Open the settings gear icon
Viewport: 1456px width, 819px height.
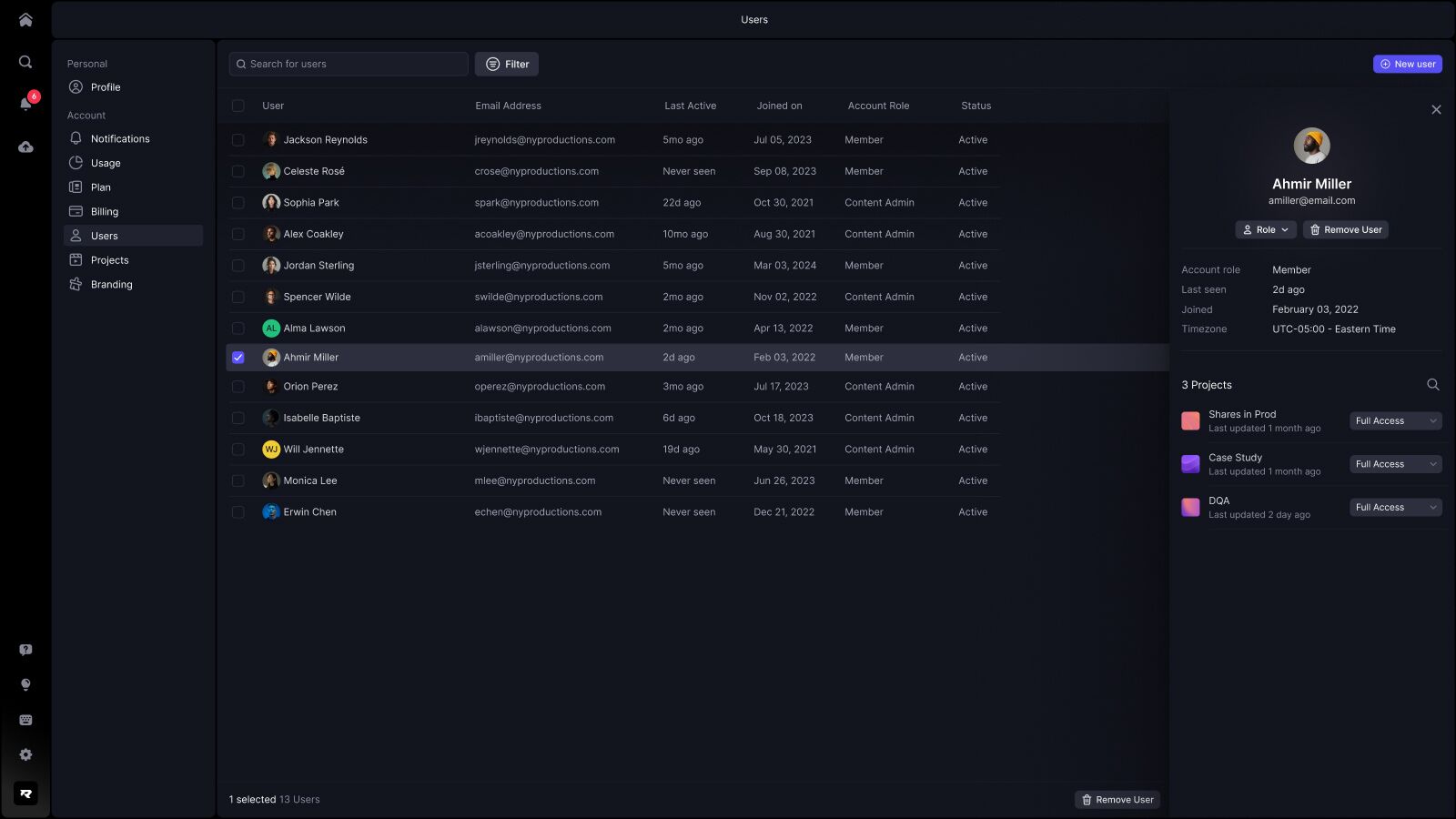[25, 754]
